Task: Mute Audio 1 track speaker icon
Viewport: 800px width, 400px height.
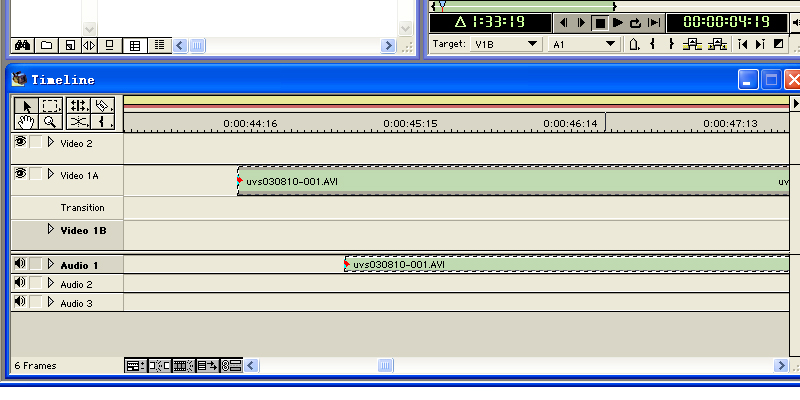Action: (20, 263)
